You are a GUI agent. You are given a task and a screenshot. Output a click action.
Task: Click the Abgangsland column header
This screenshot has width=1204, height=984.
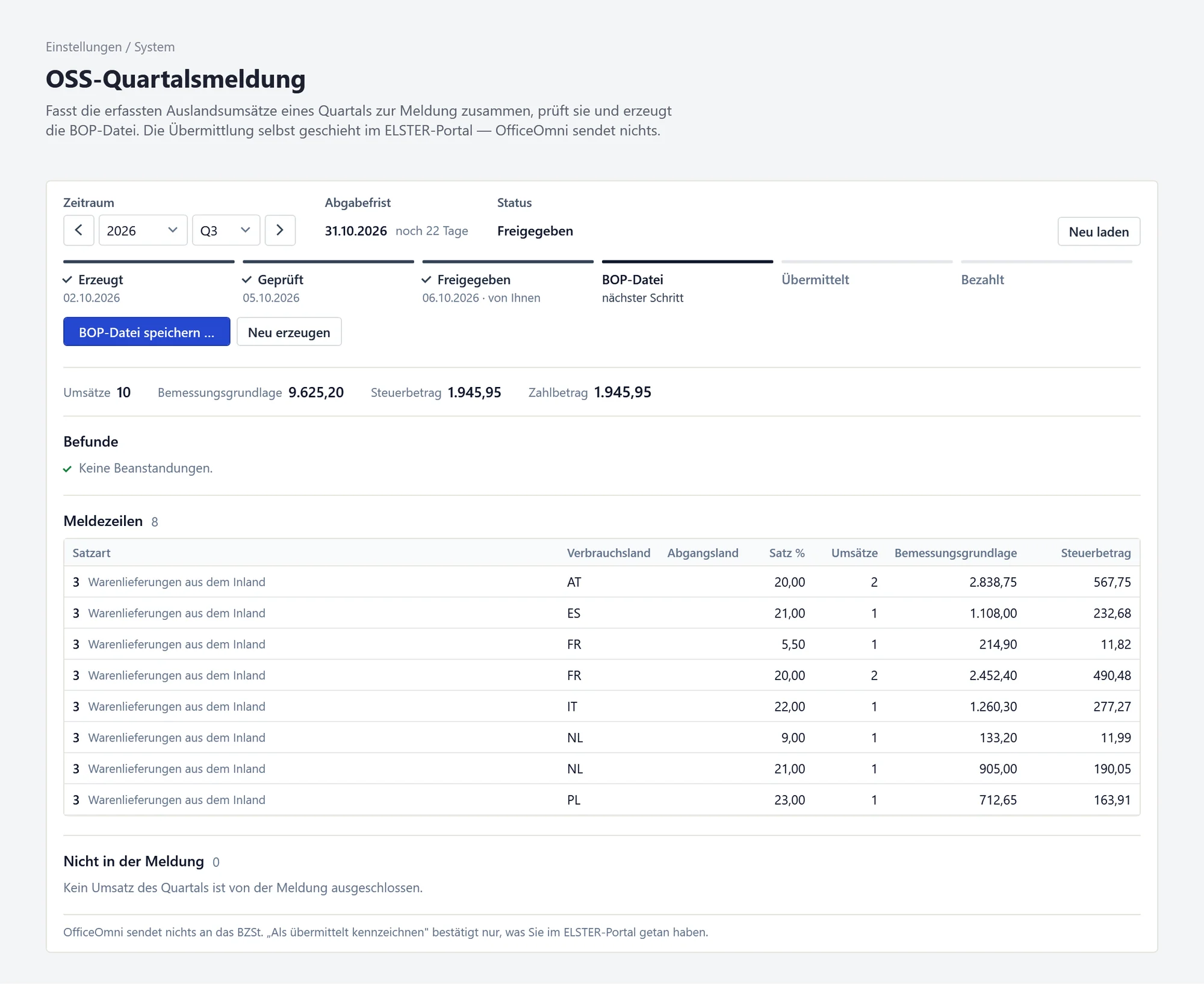click(x=703, y=553)
